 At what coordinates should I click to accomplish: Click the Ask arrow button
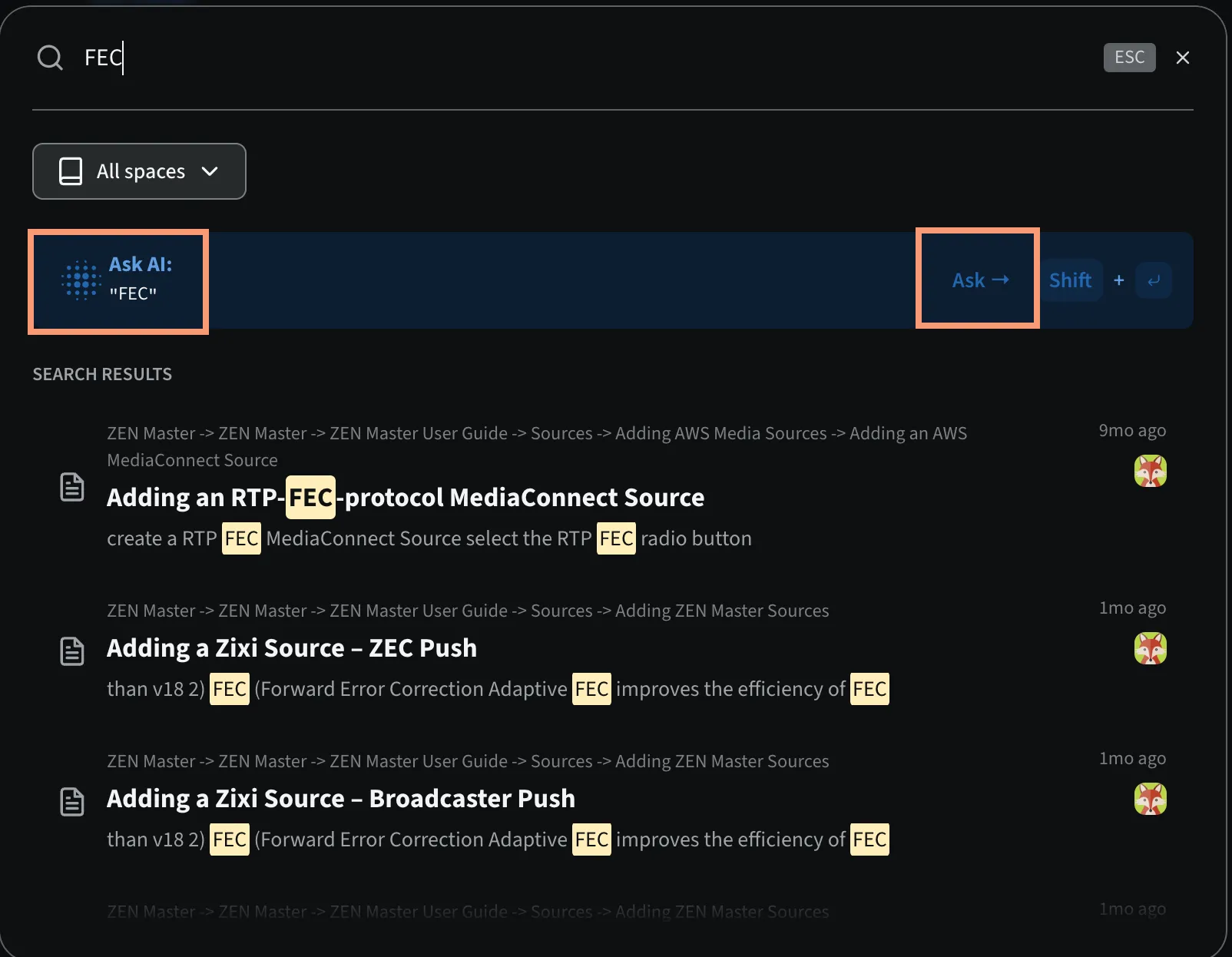[979, 280]
